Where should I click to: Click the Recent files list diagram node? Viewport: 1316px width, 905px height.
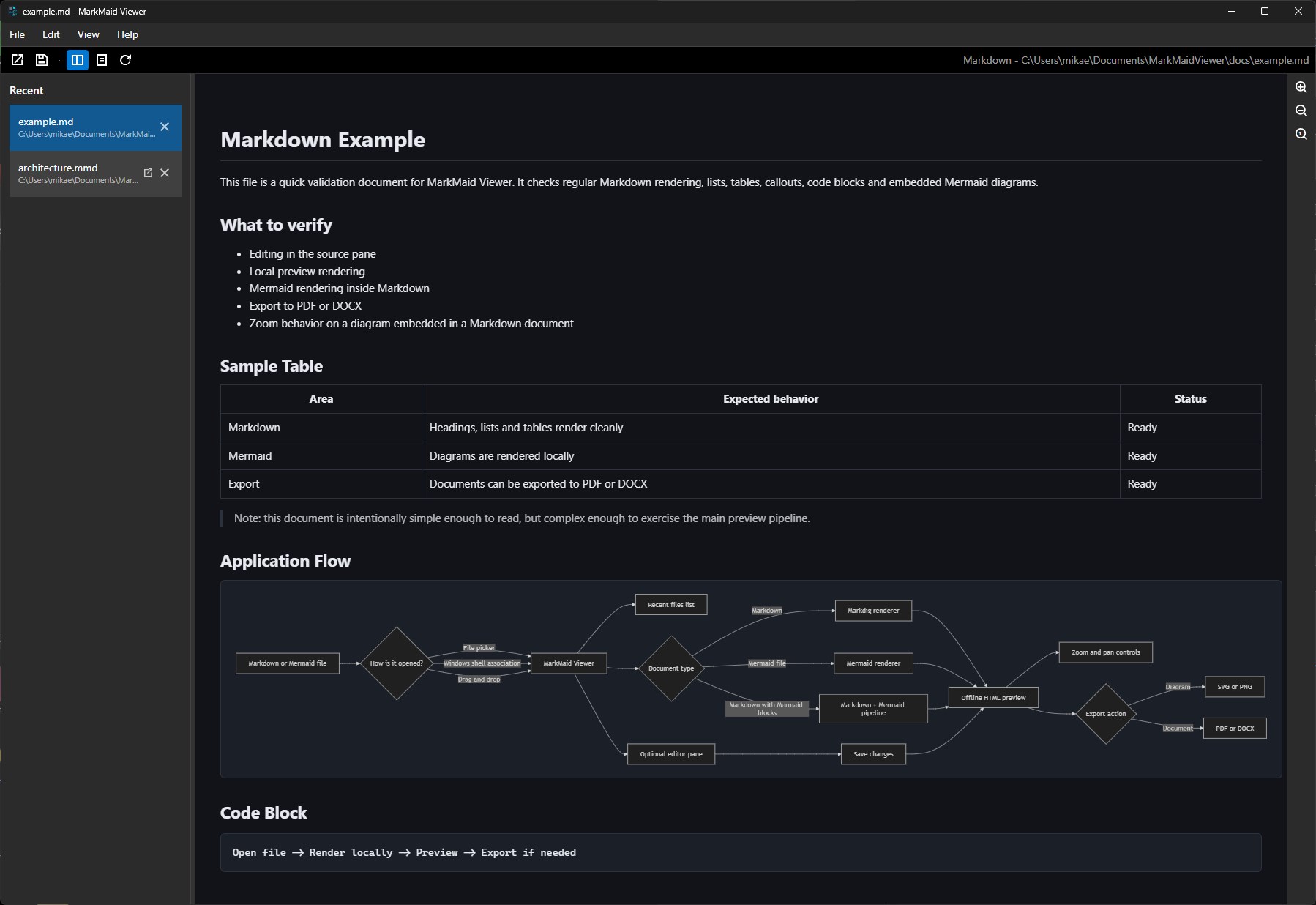coord(671,605)
